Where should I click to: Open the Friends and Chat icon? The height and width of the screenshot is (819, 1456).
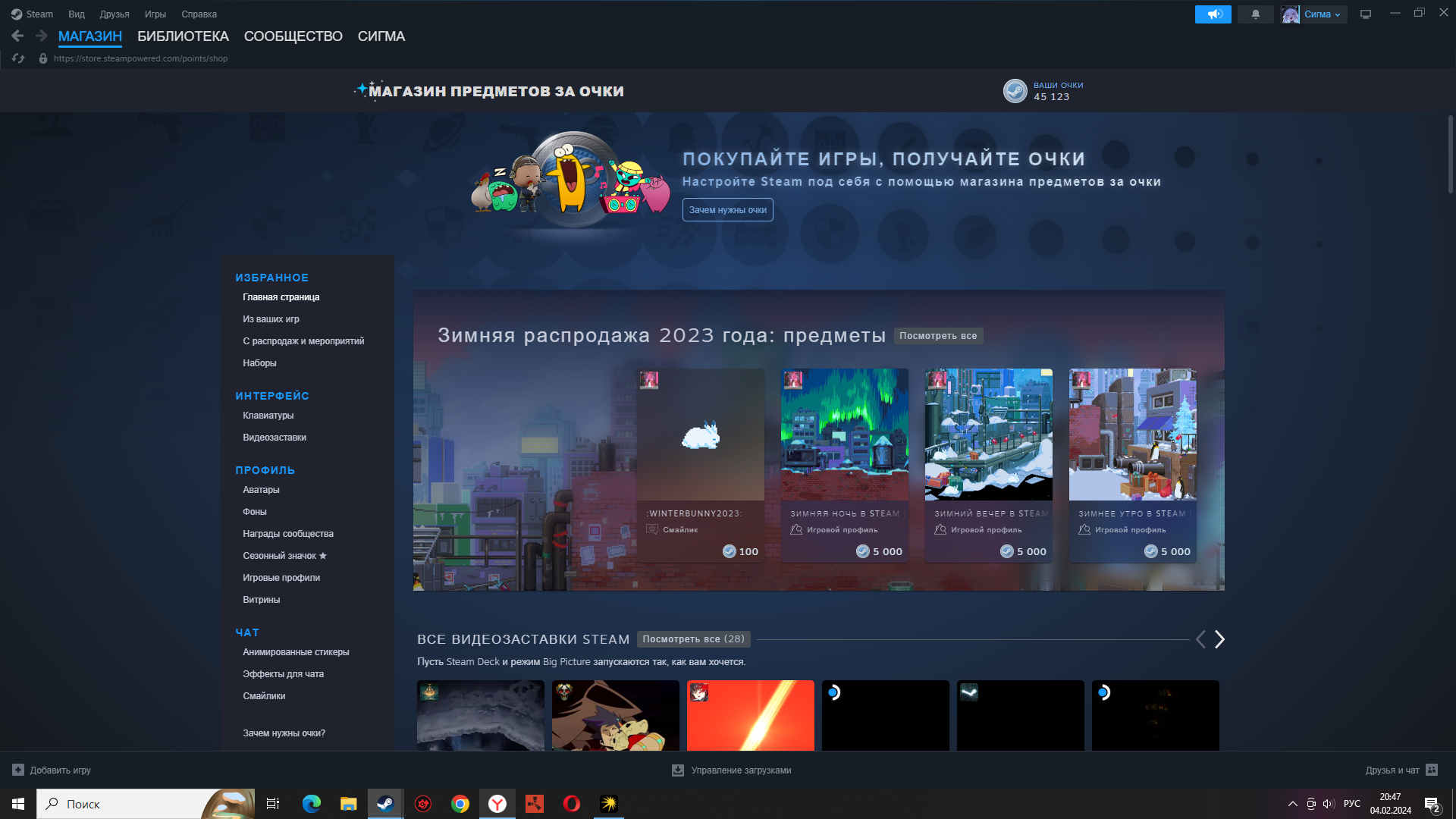pos(1432,770)
